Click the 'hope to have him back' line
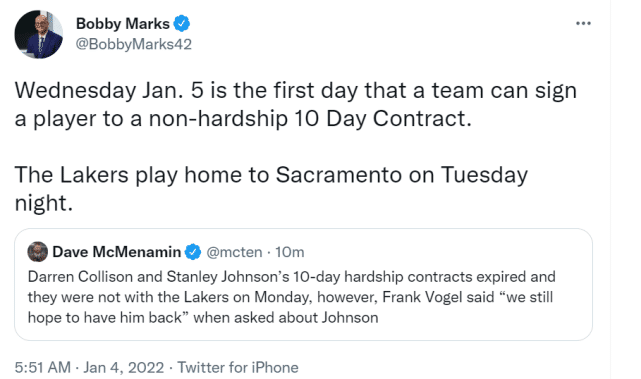The height and width of the screenshot is (379, 641). (x=203, y=318)
